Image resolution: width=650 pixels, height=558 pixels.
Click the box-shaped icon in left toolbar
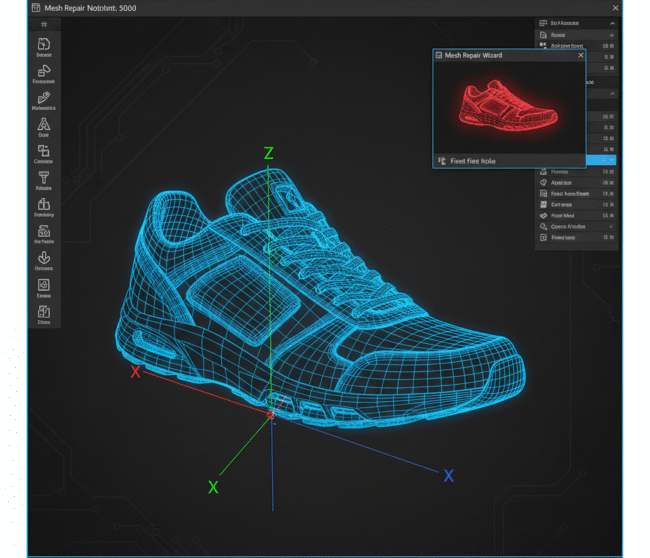pyautogui.click(x=44, y=204)
